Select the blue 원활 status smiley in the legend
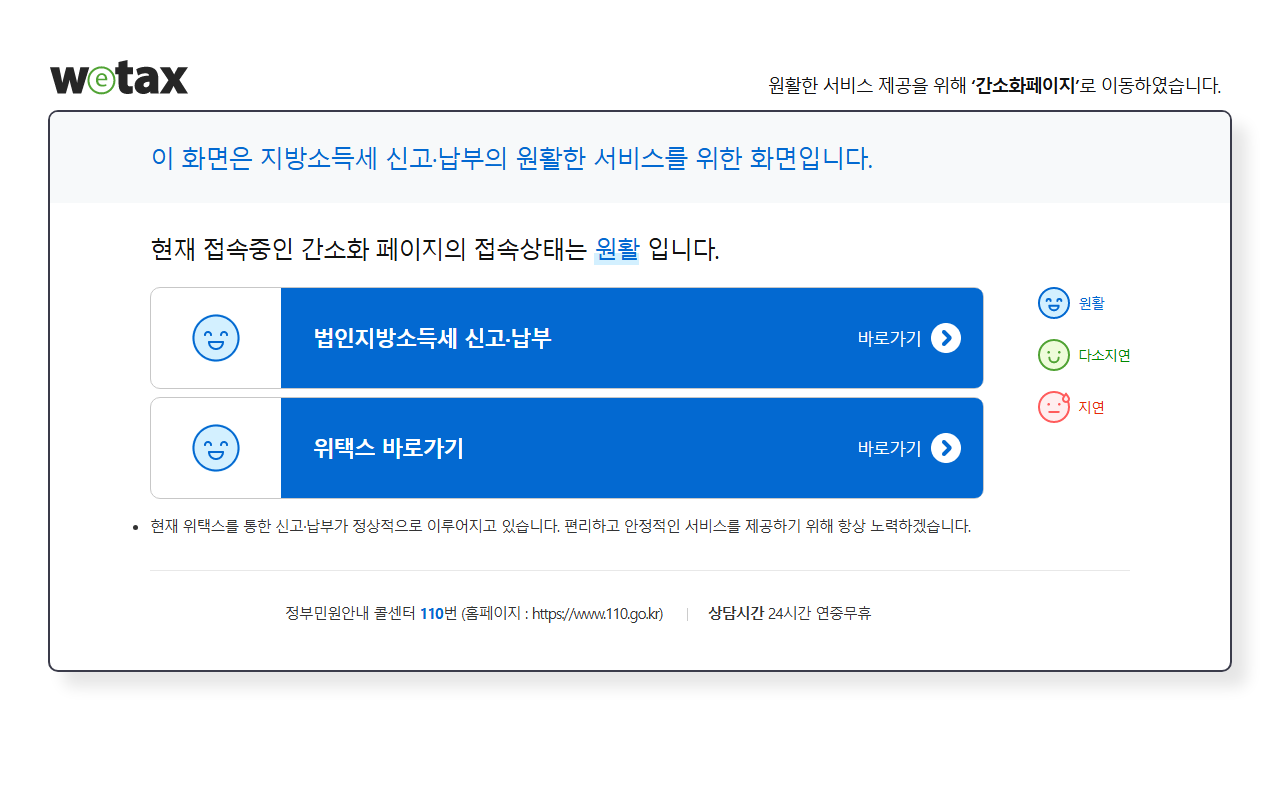1280x800 pixels. [1054, 303]
